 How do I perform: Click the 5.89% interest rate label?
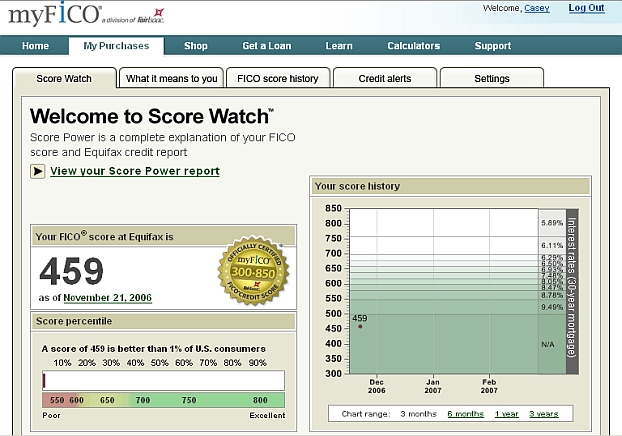tap(552, 223)
